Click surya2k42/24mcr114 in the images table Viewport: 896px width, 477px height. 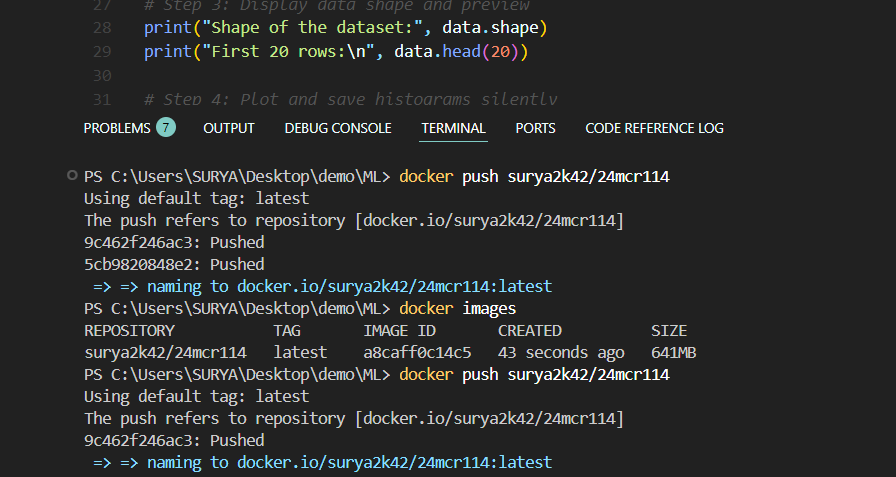pyautogui.click(x=165, y=352)
